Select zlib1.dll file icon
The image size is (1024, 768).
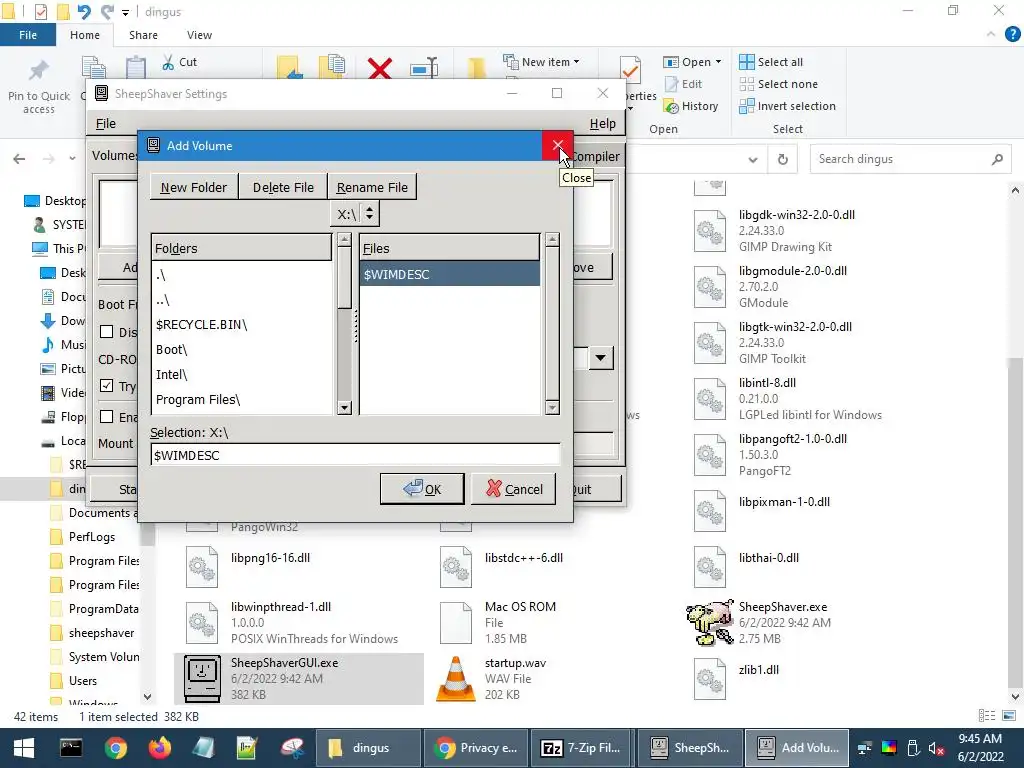pos(710,679)
